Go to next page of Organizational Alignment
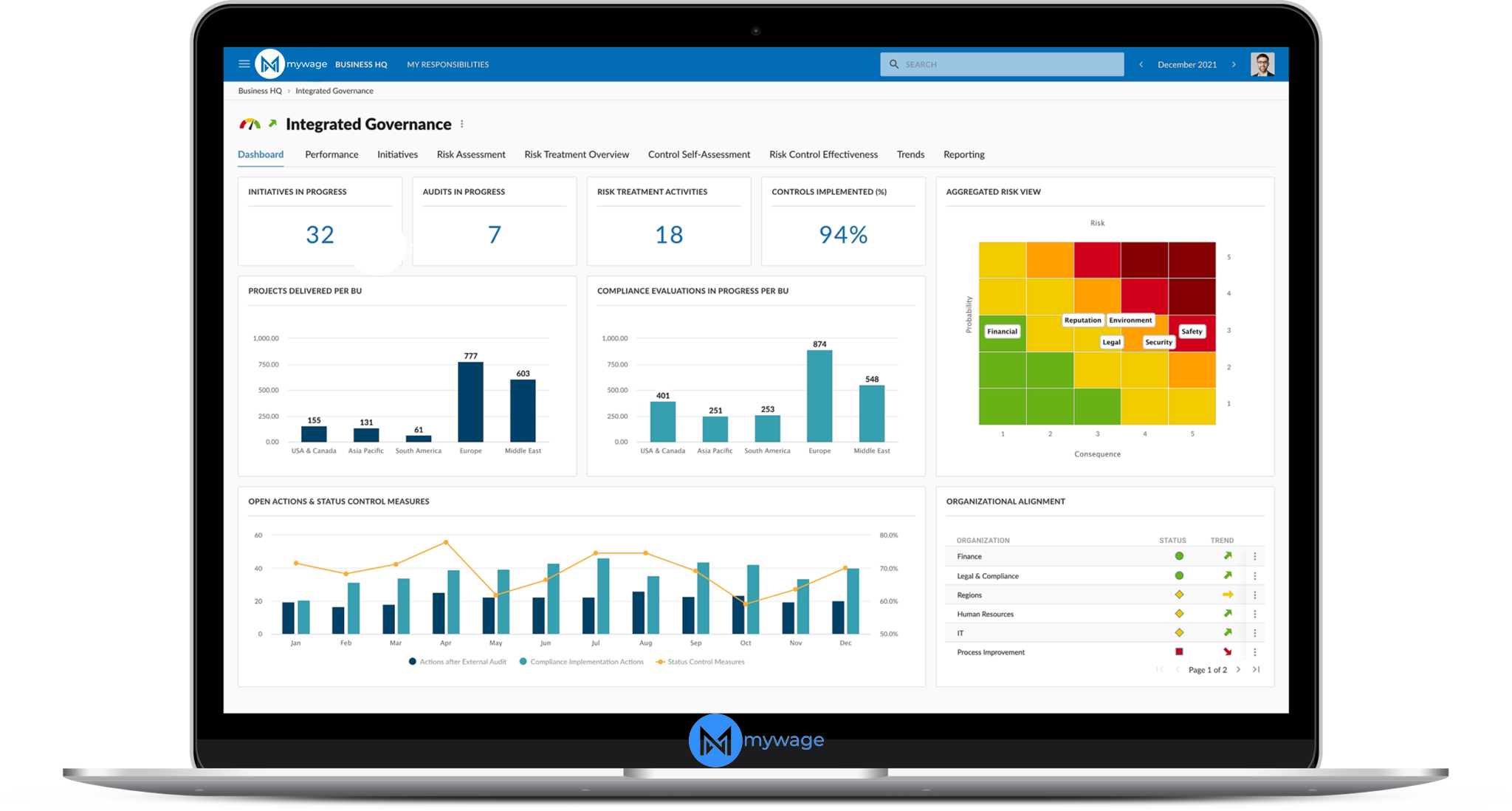1512x811 pixels. [x=1238, y=670]
